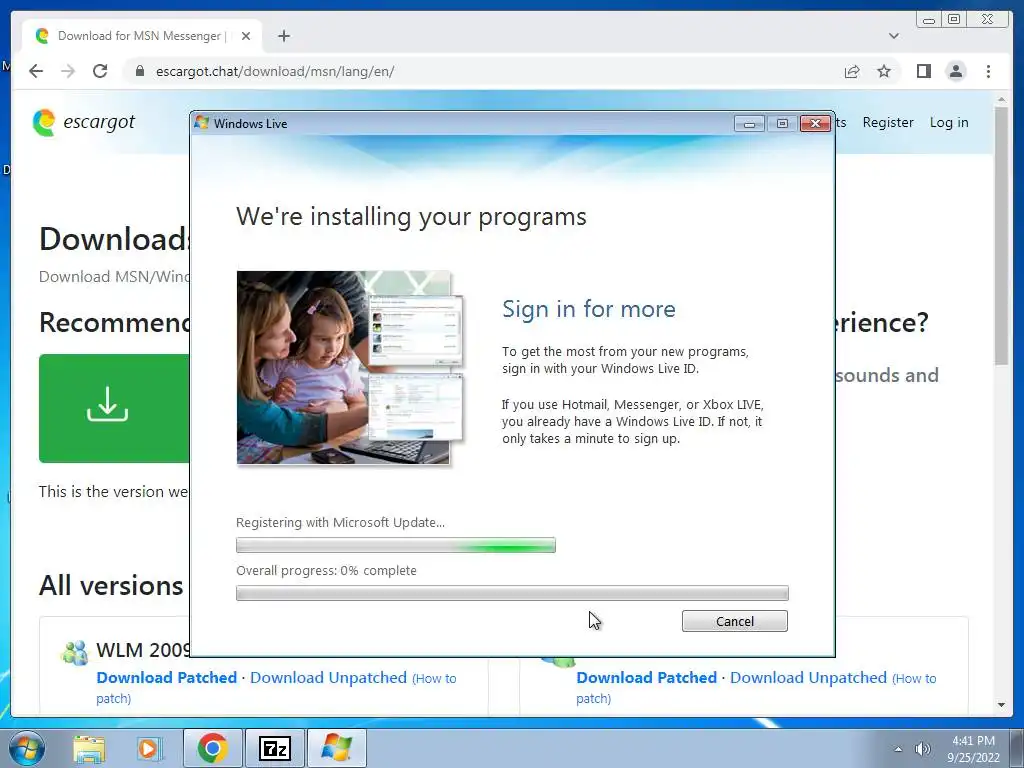Screen dimensions: 1024x768
Task: Restore down the Chrome browser window
Action: (953, 20)
